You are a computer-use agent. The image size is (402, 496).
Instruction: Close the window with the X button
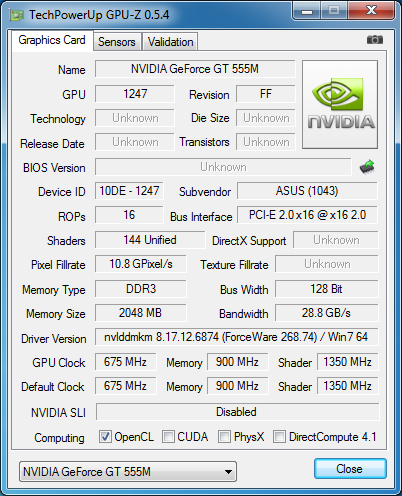tap(371, 11)
